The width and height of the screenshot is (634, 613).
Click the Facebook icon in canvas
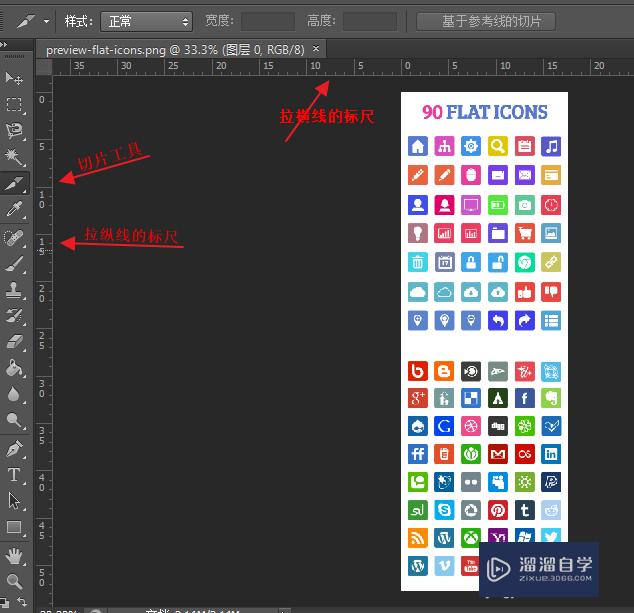(524, 398)
